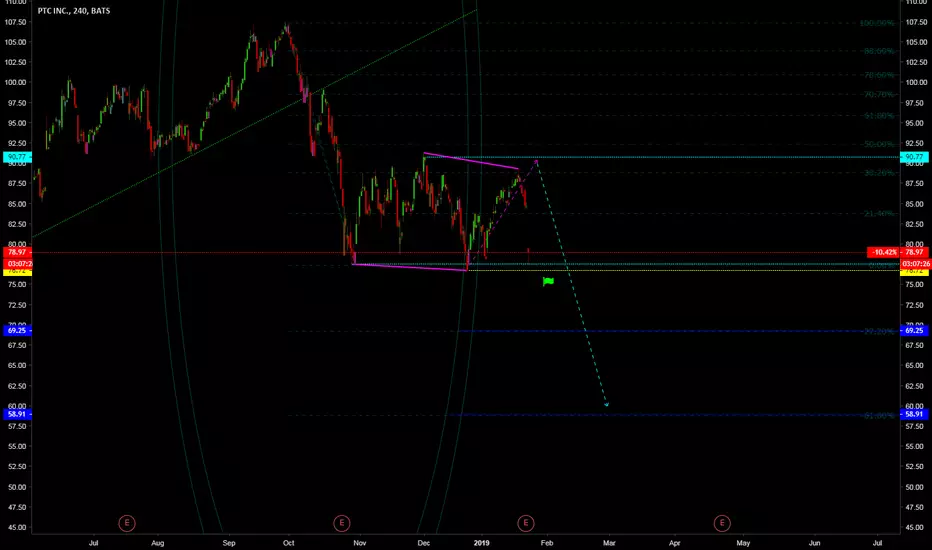Click the 'Feb' label on the time axis
This screenshot has width=932, height=550.
tap(547, 543)
